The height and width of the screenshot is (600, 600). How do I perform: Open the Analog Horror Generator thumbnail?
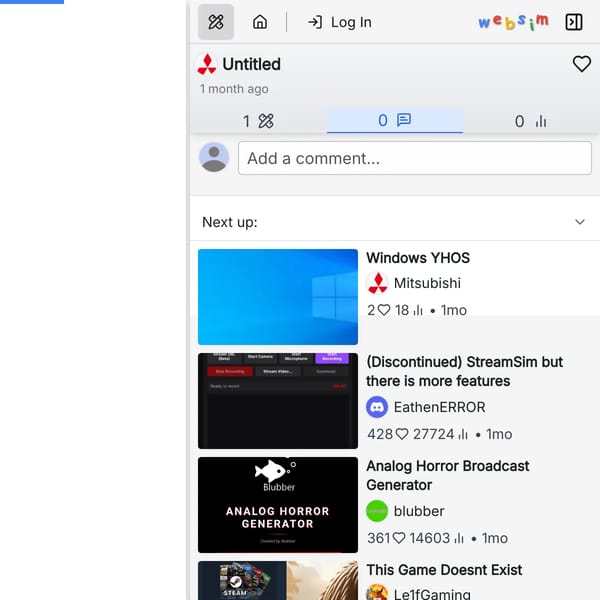click(278, 505)
